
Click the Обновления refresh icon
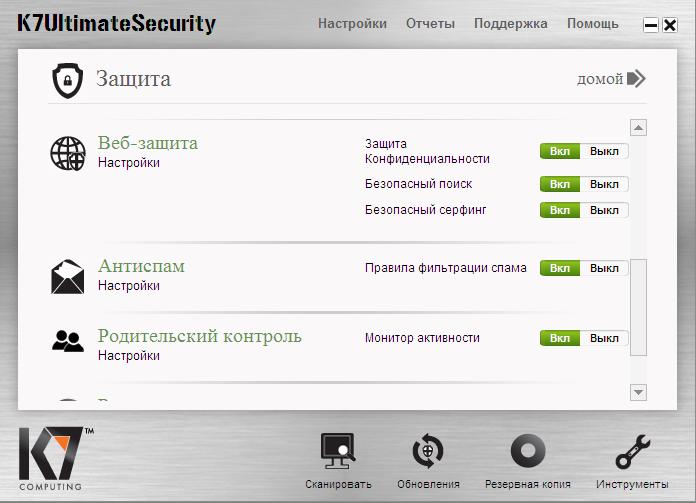tap(428, 451)
